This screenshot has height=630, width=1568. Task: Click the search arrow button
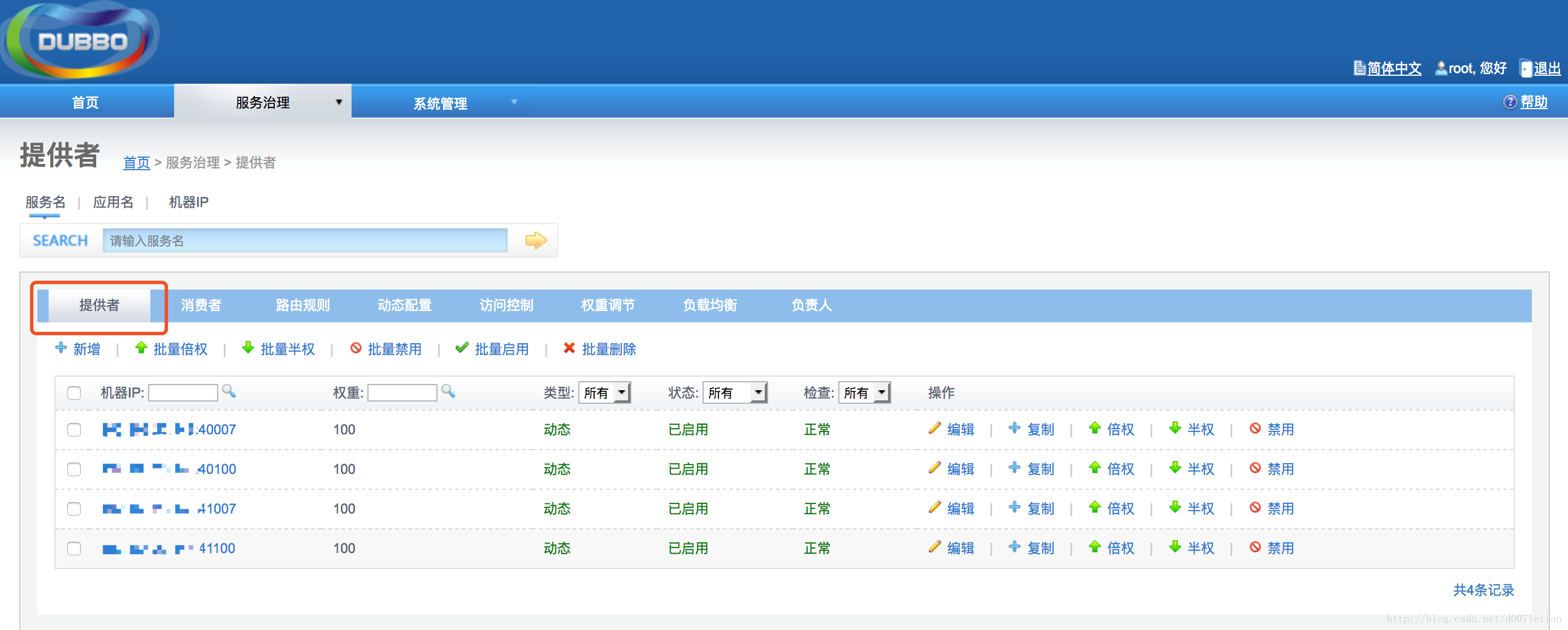[536, 241]
